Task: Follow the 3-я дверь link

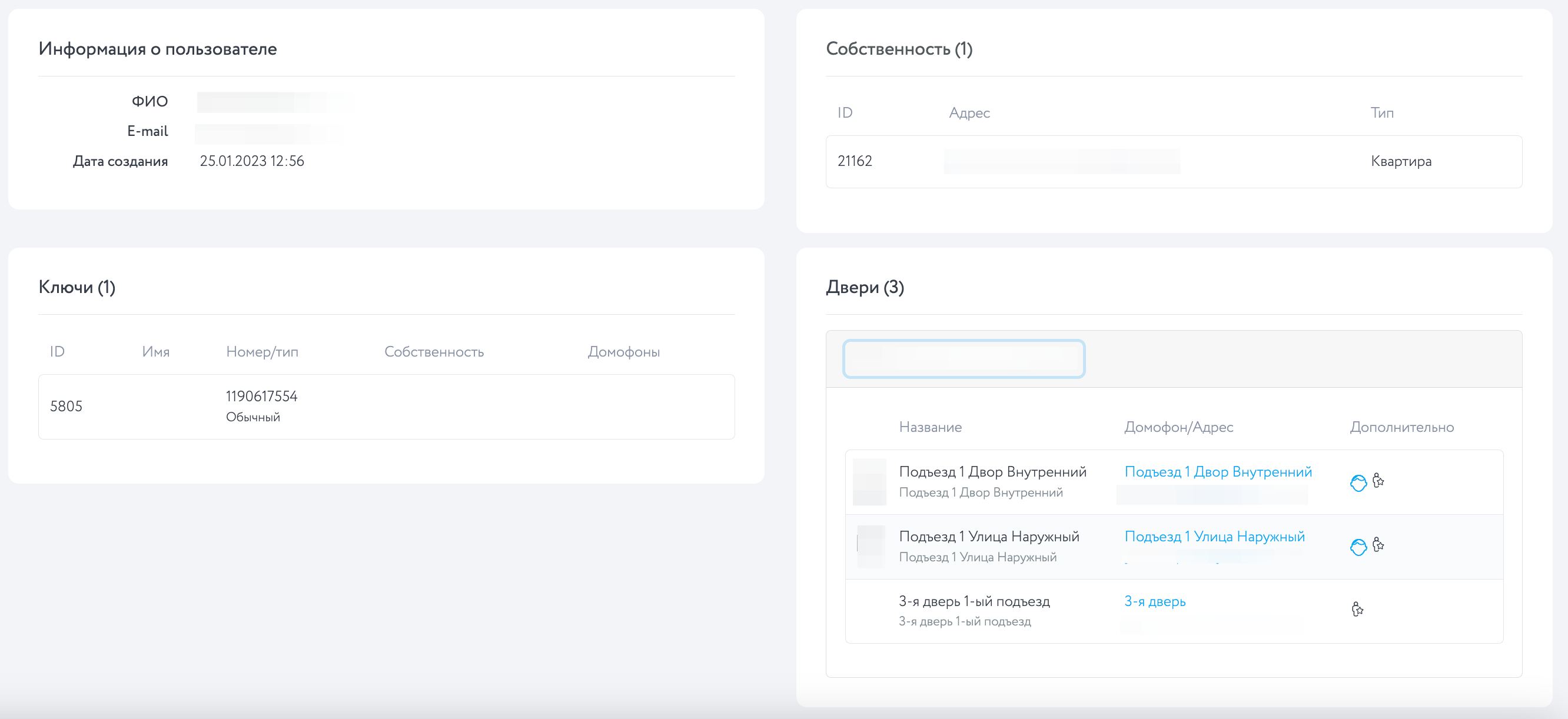Action: click(1155, 601)
